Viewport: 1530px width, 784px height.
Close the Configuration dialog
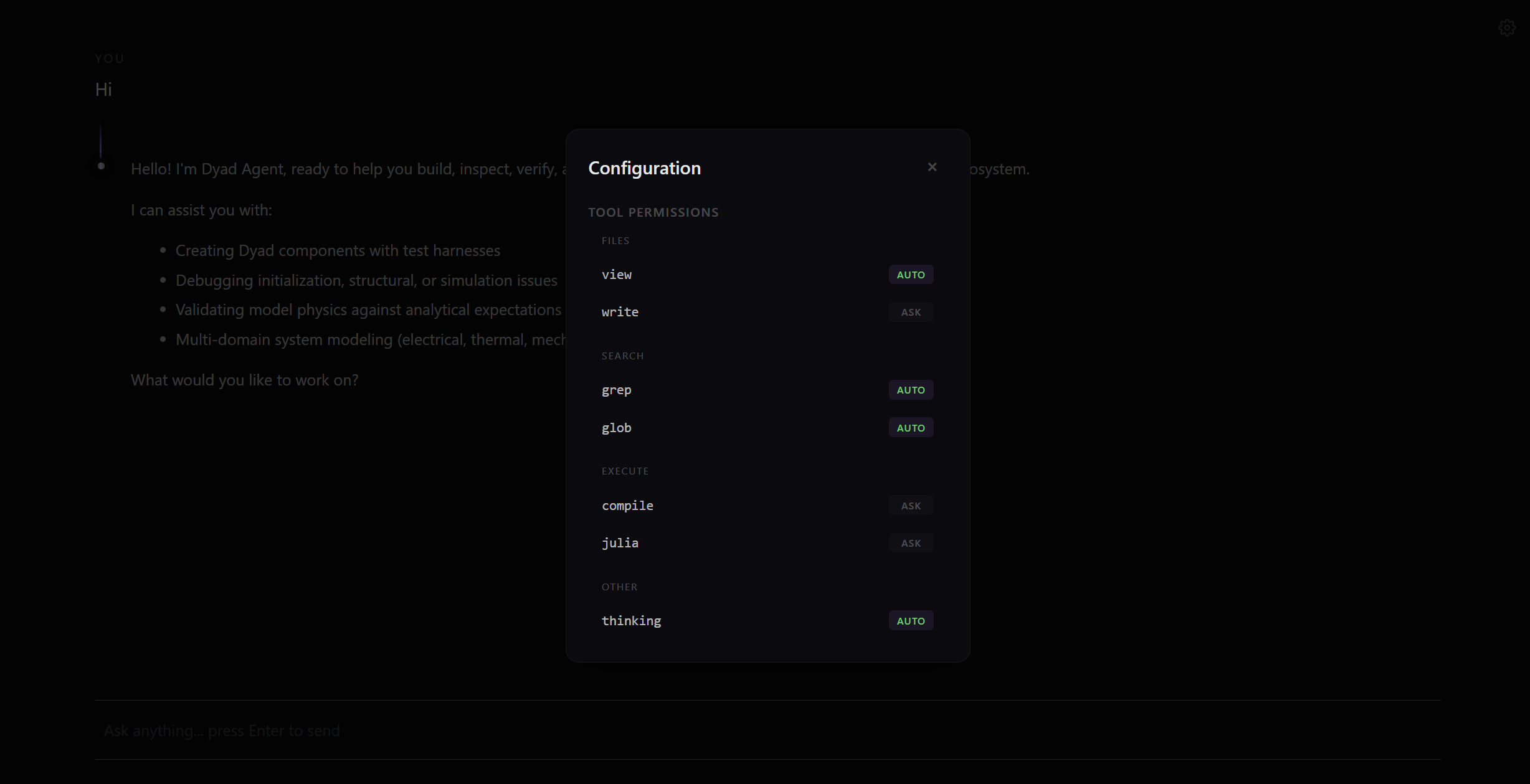pyautogui.click(x=932, y=167)
